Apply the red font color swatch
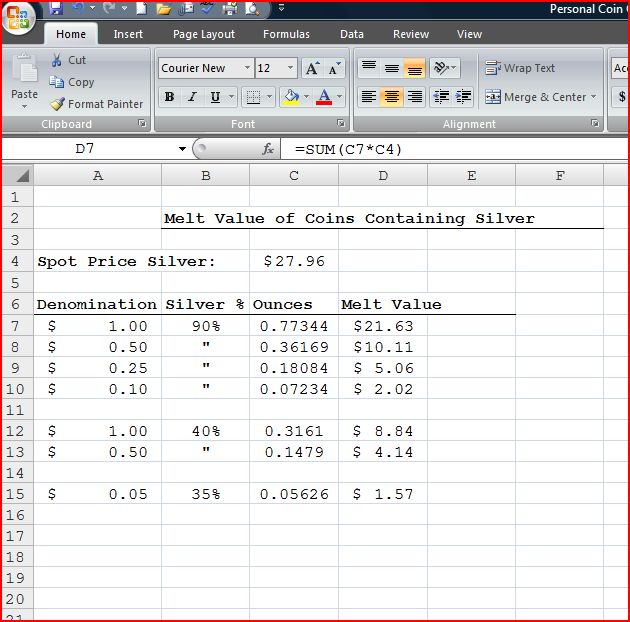 pos(324,97)
